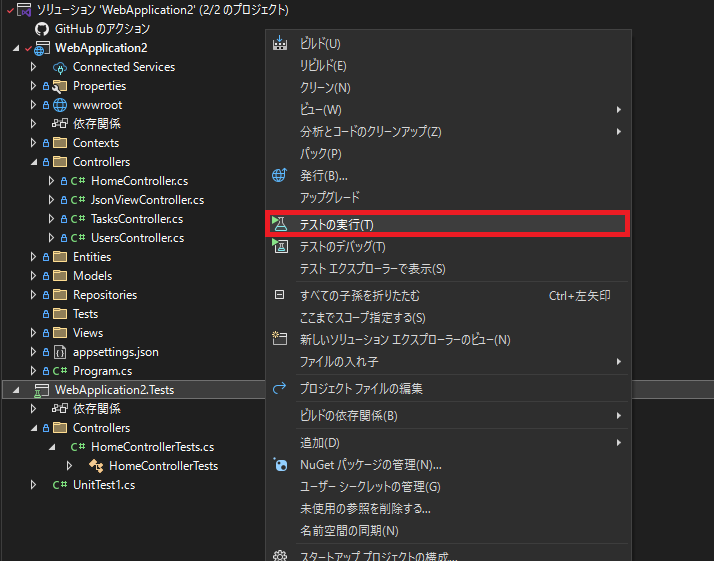
Task: Click the debug flask icon next to テストのデバッグ(T)
Action: (x=280, y=246)
